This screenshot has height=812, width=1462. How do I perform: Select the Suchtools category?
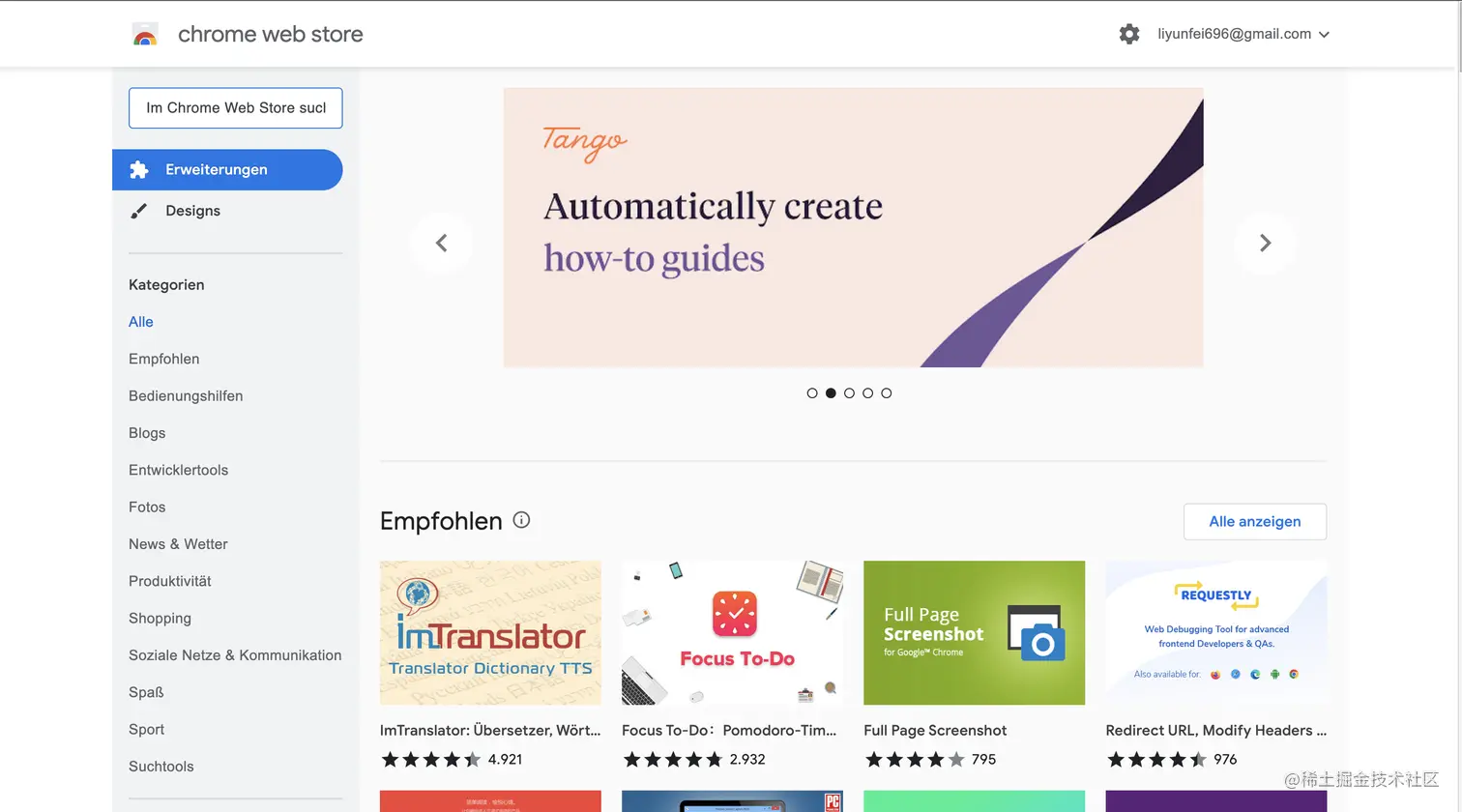pyautogui.click(x=161, y=767)
